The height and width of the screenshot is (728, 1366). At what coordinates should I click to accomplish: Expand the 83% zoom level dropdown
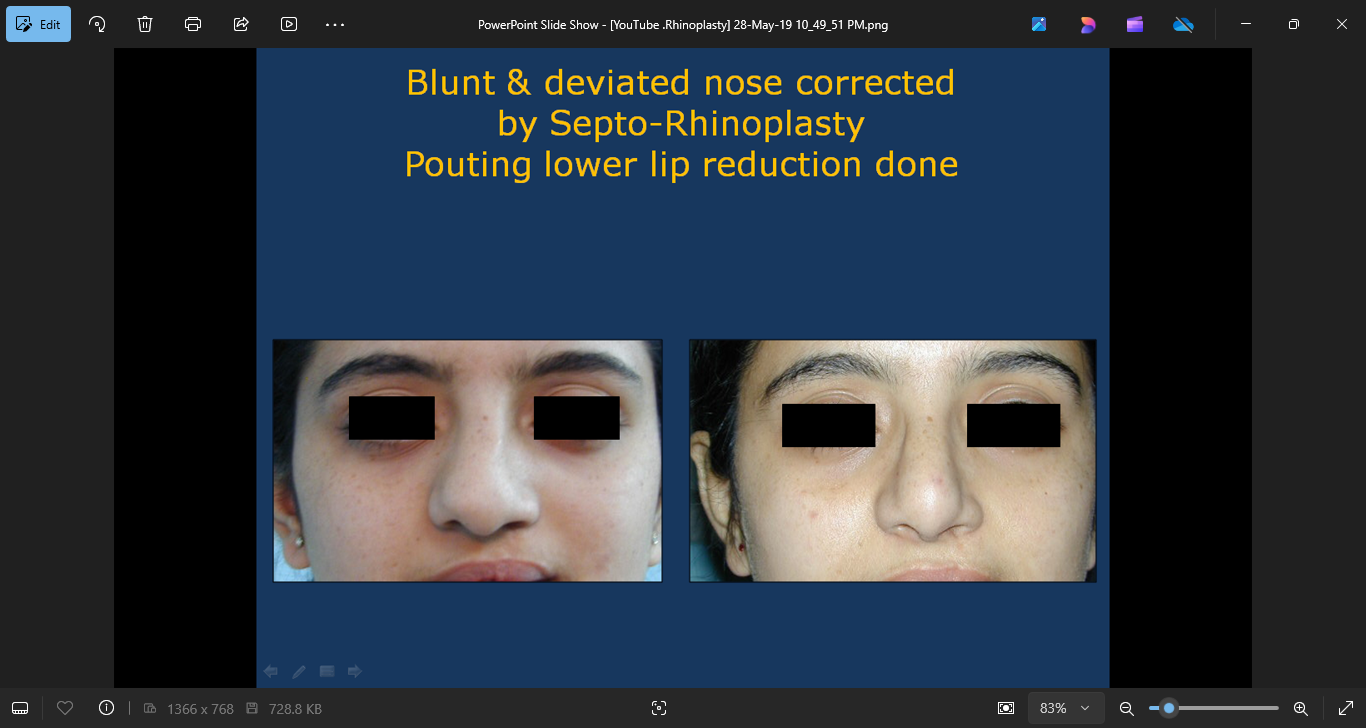click(1066, 708)
